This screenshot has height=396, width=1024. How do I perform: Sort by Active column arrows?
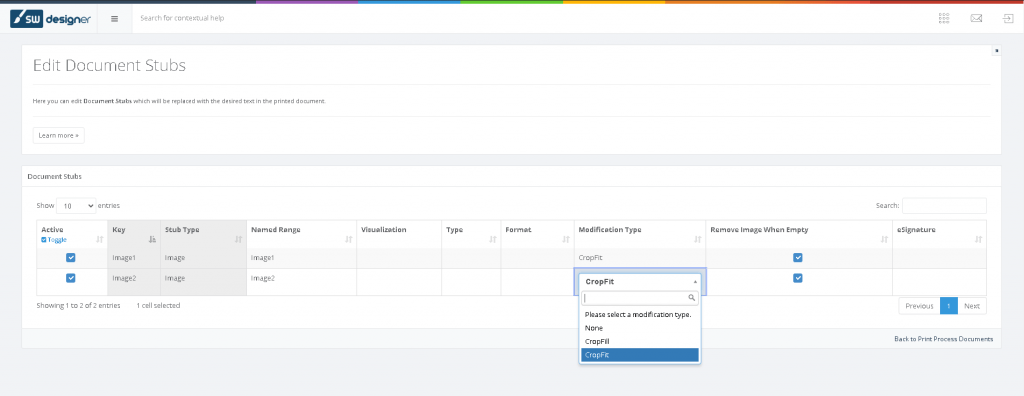(100, 240)
